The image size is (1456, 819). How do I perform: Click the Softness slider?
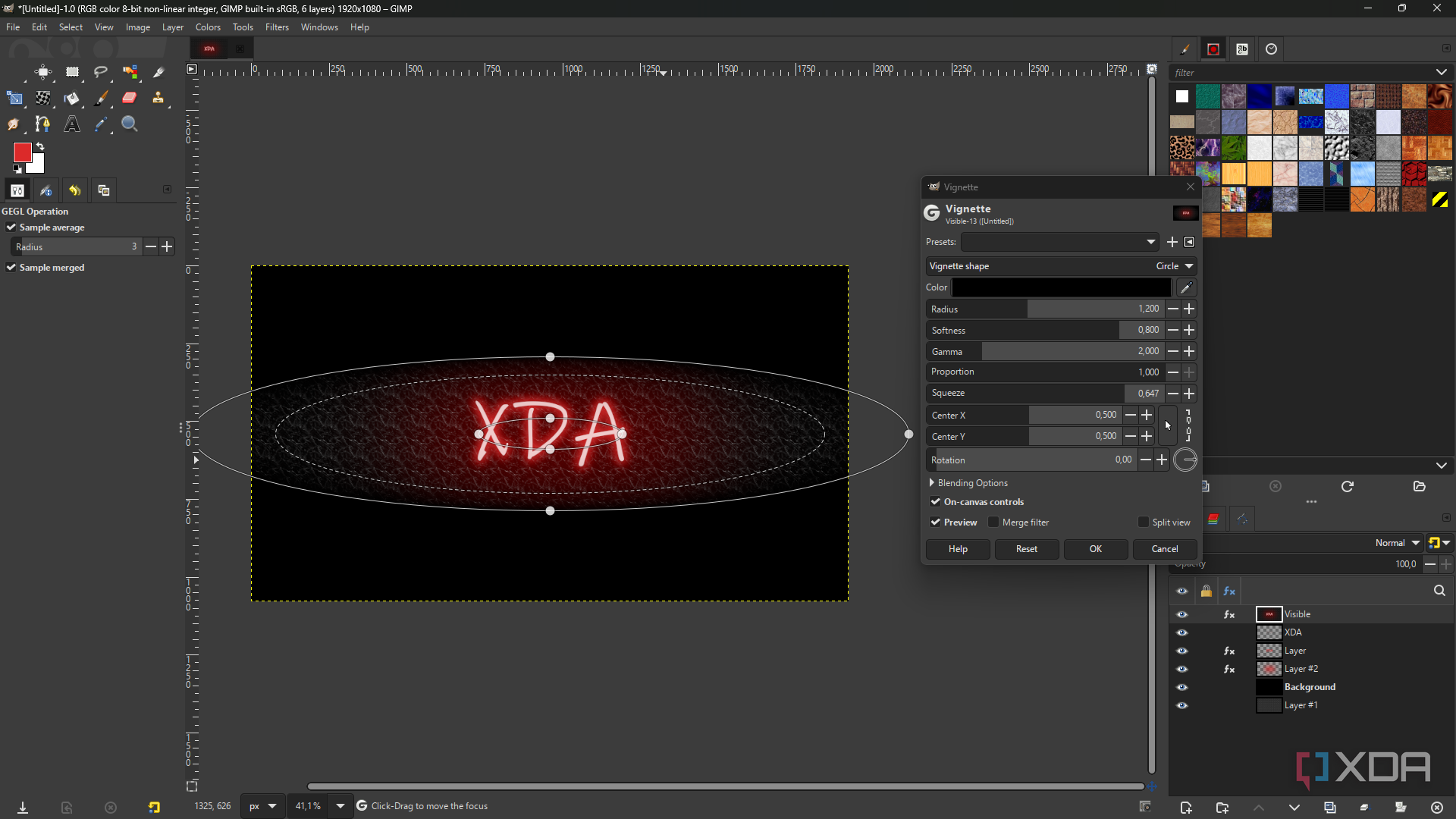[1045, 330]
